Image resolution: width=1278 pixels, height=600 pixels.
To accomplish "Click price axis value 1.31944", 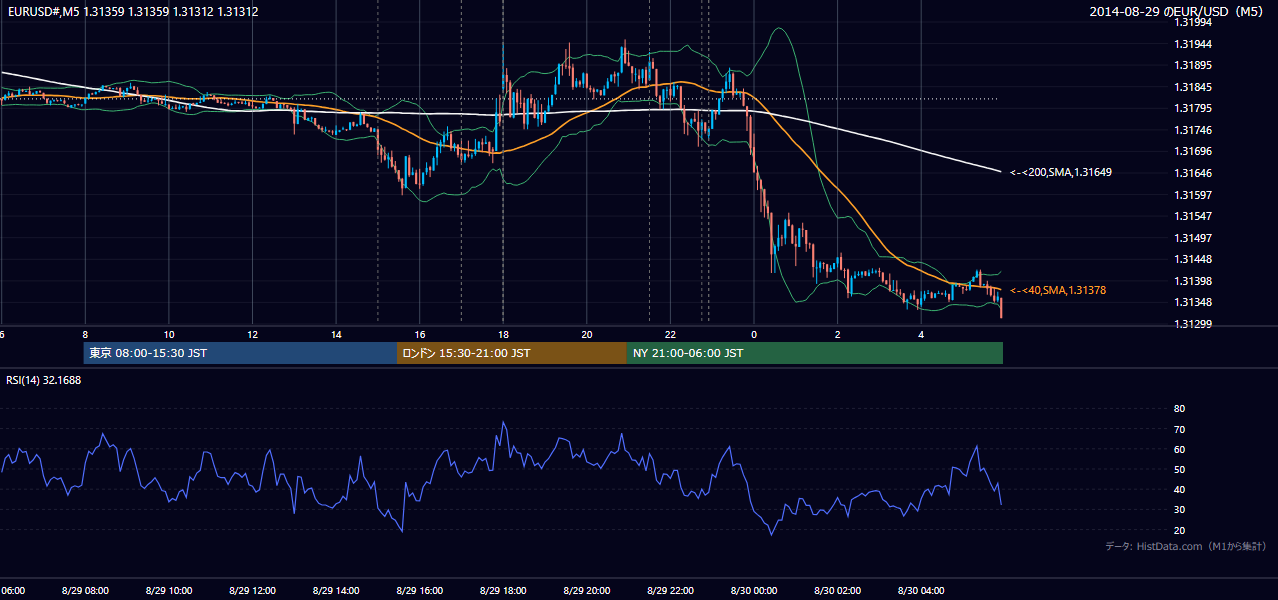I will [1193, 44].
